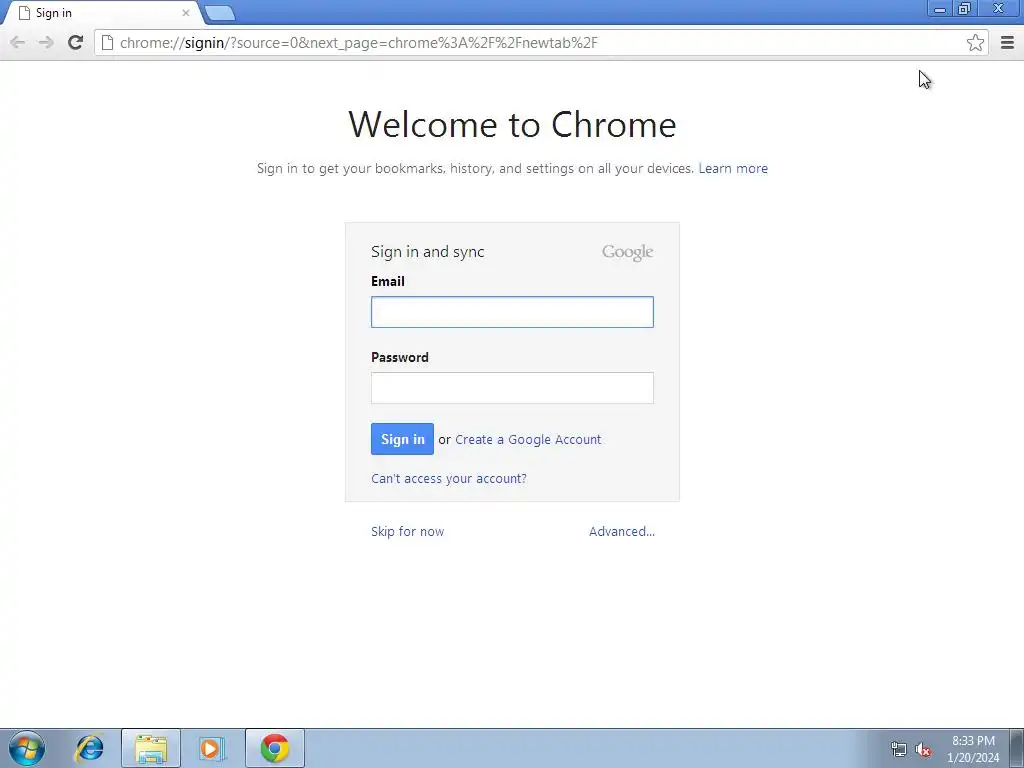Close the Chrome window
Image resolution: width=1024 pixels, height=768 pixels.
pyautogui.click(x=999, y=8)
